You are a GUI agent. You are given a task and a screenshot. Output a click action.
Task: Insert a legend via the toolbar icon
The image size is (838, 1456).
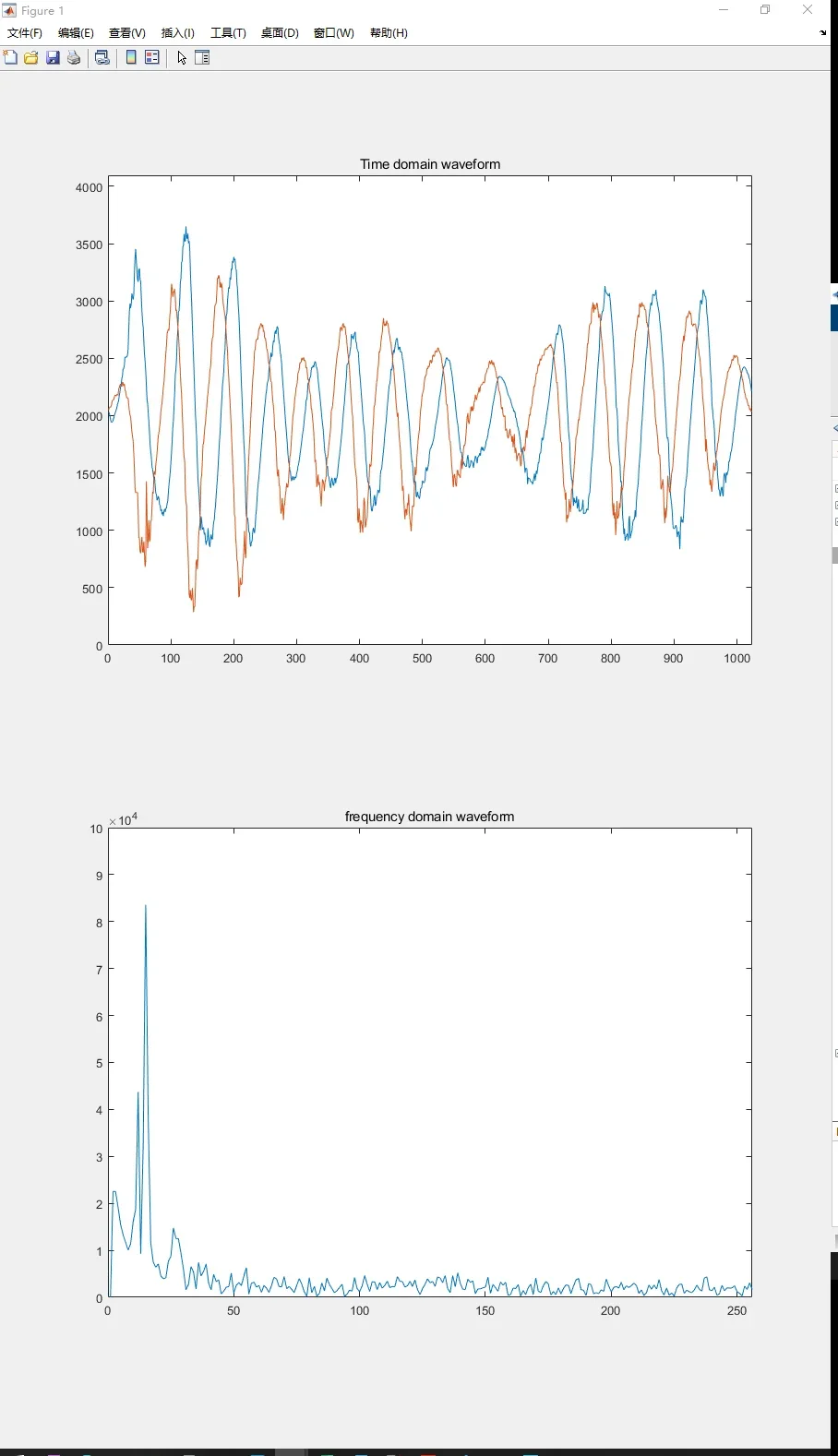click(x=152, y=57)
